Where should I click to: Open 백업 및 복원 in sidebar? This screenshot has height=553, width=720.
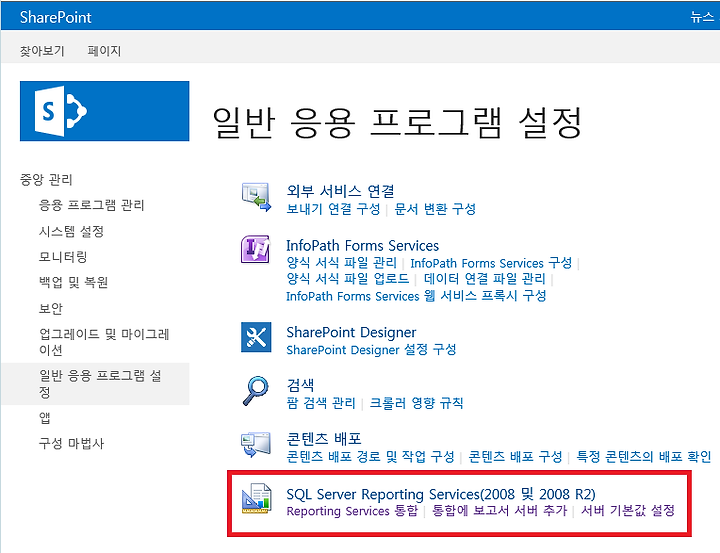[x=73, y=282]
